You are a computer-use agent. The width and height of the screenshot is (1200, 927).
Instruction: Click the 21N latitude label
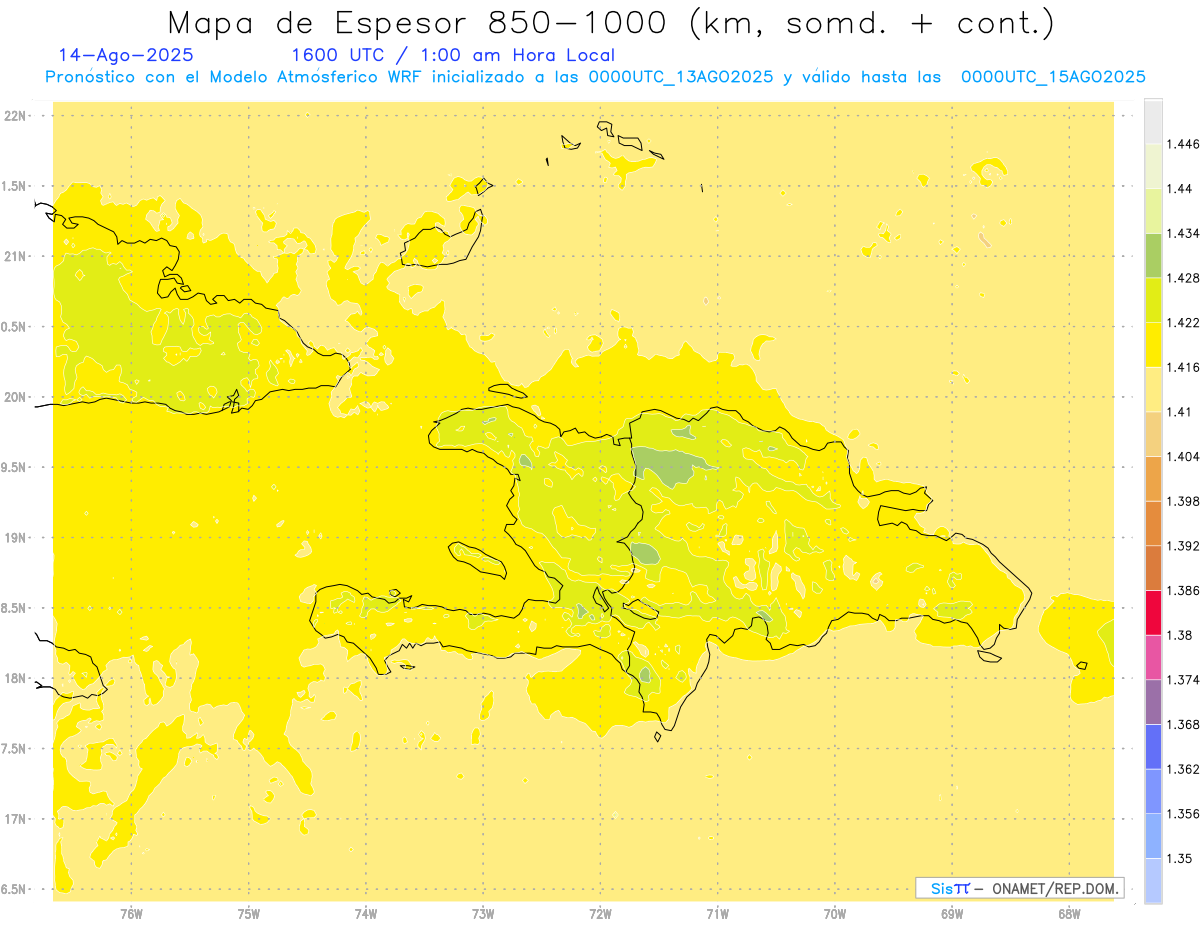click(17, 257)
